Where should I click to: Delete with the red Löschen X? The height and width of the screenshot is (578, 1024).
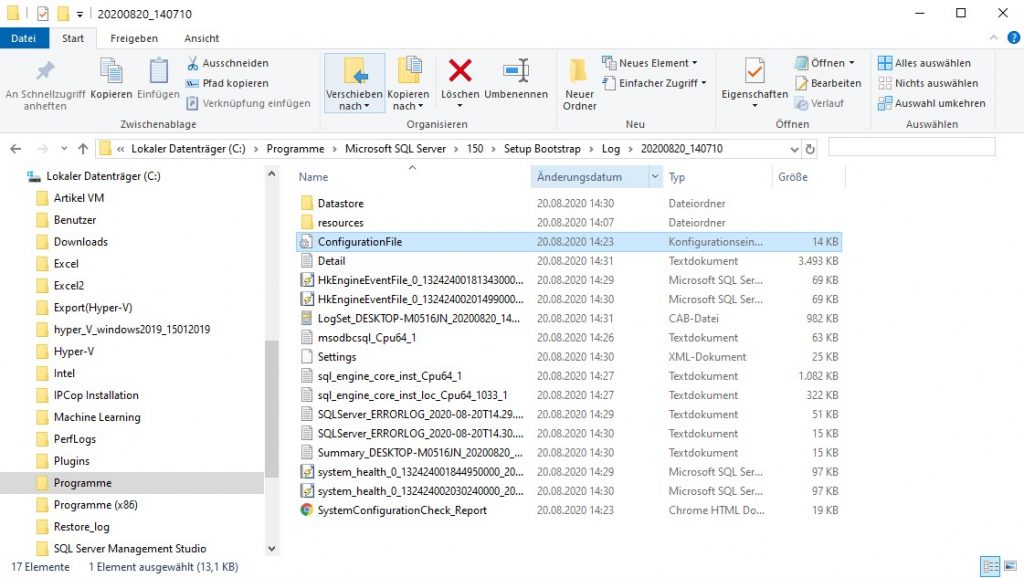(460, 71)
